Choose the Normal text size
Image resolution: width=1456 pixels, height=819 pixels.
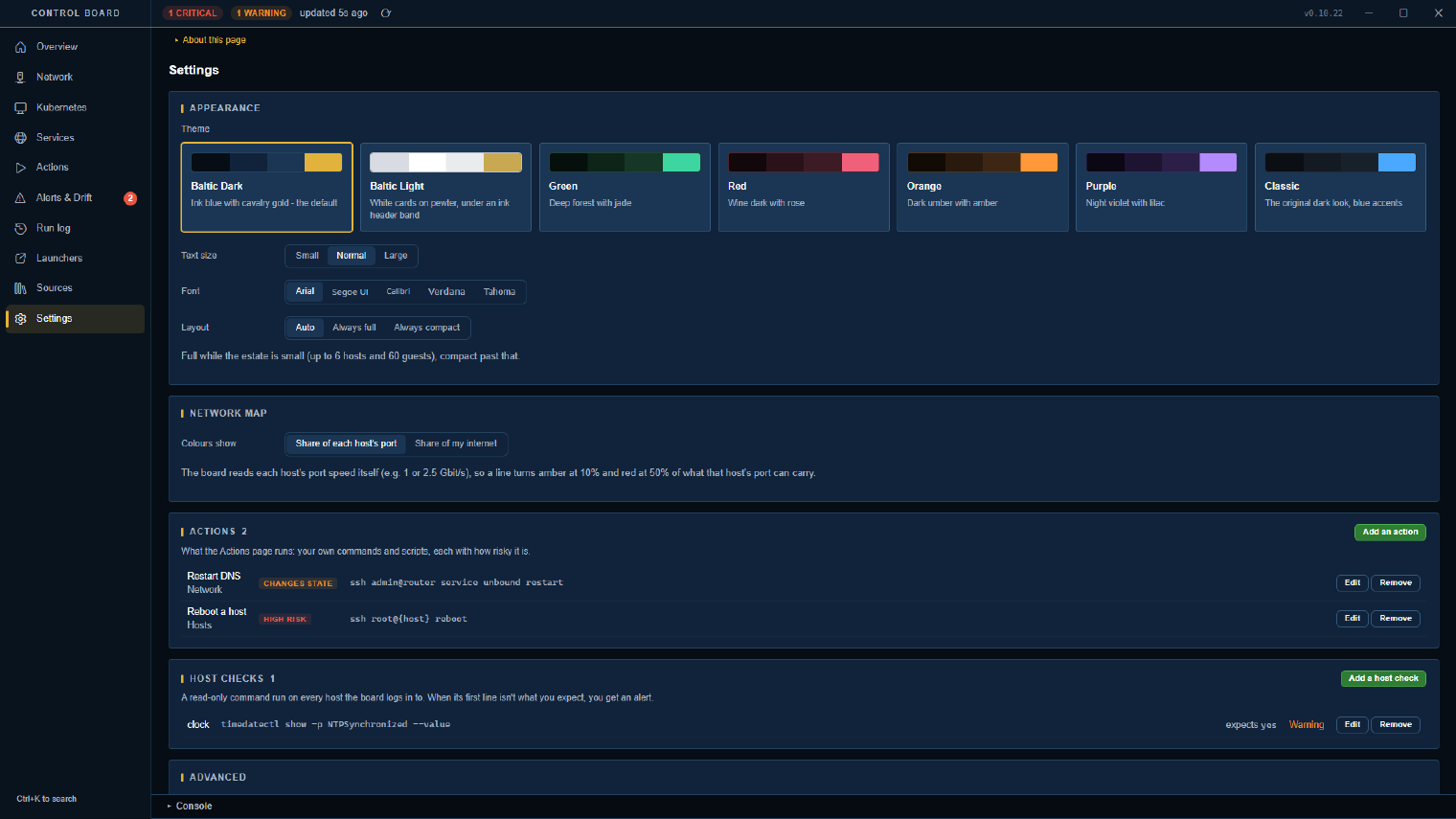click(351, 256)
